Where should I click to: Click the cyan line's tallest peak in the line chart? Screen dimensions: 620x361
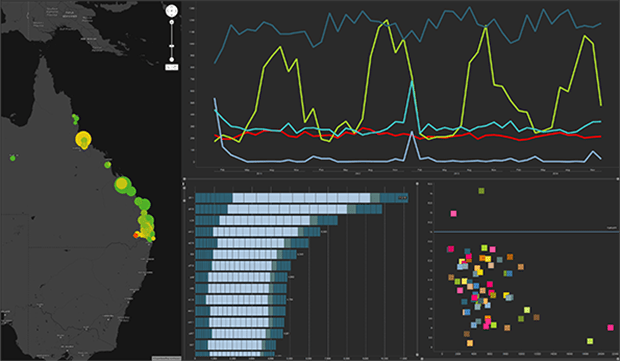coord(412,81)
